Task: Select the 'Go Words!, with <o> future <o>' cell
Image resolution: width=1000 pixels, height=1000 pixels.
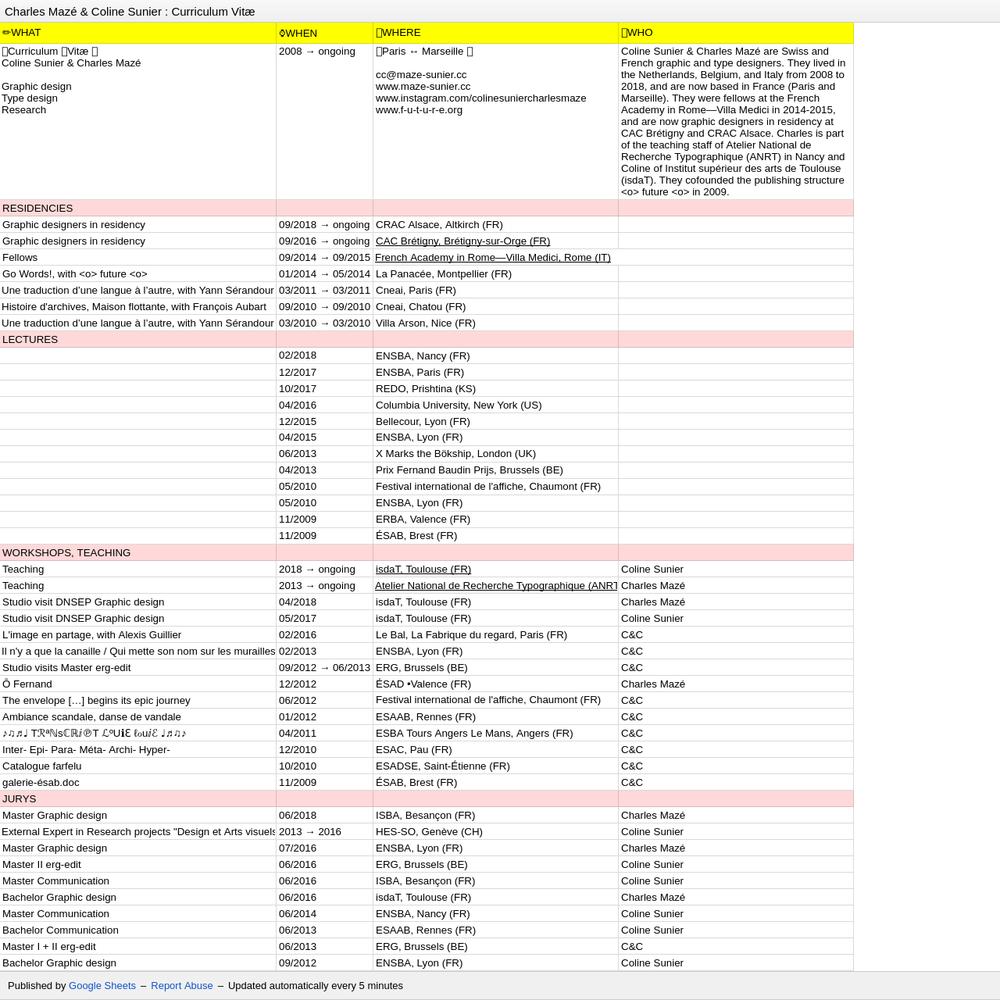Action: click(x=138, y=274)
